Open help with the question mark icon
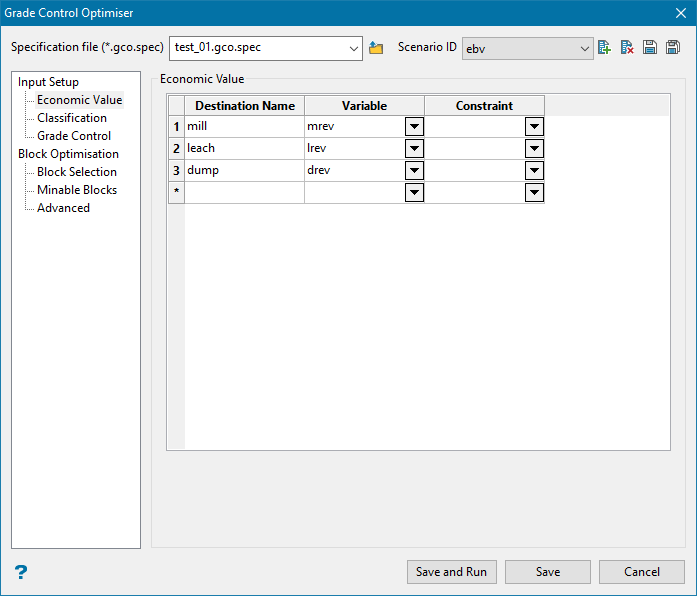 click(x=20, y=572)
